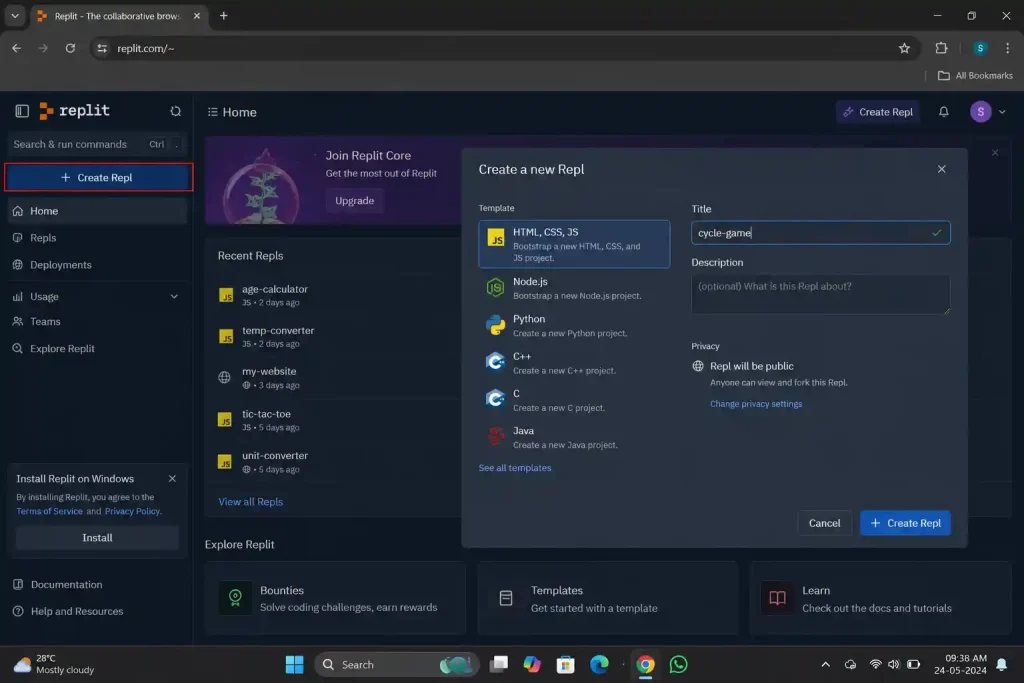Open the browser extensions puzzle icon

(x=940, y=48)
